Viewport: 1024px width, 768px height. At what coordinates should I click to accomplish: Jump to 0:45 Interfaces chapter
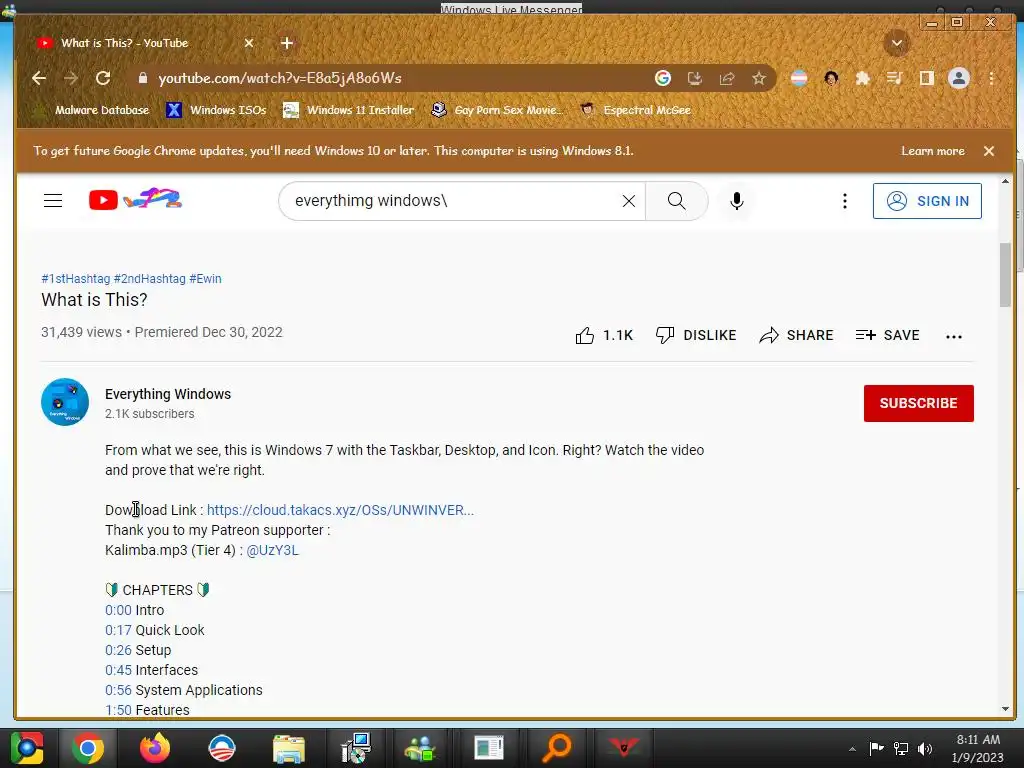(x=118, y=670)
